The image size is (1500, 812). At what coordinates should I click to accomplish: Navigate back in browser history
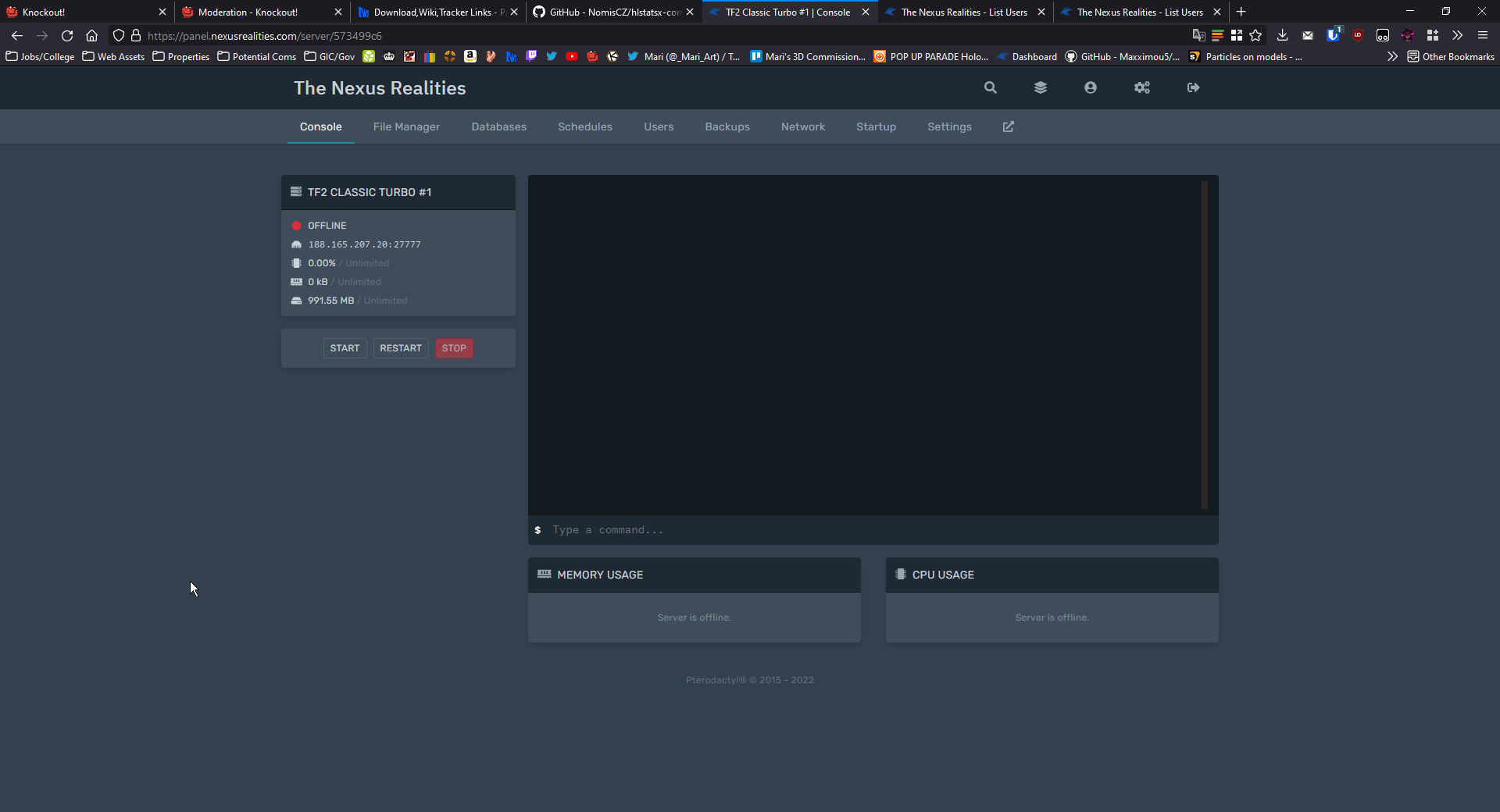tap(17, 35)
